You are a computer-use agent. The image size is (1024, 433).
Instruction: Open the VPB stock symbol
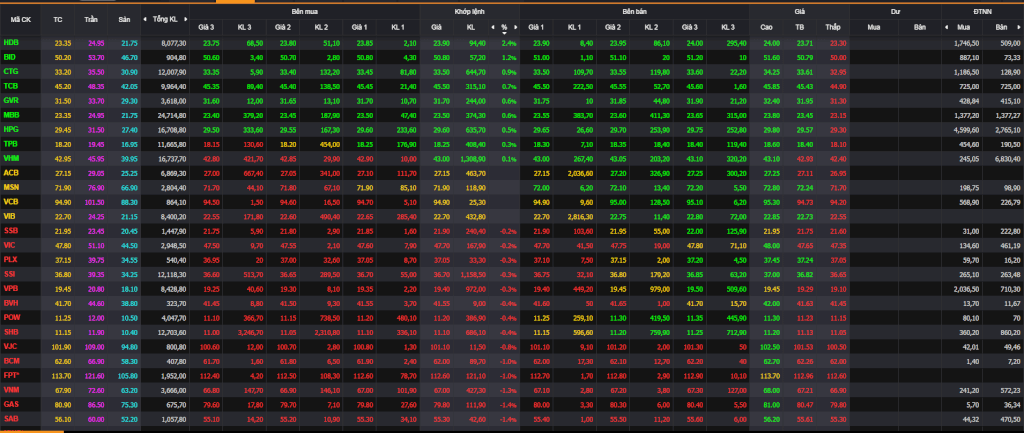pyautogui.click(x=10, y=288)
